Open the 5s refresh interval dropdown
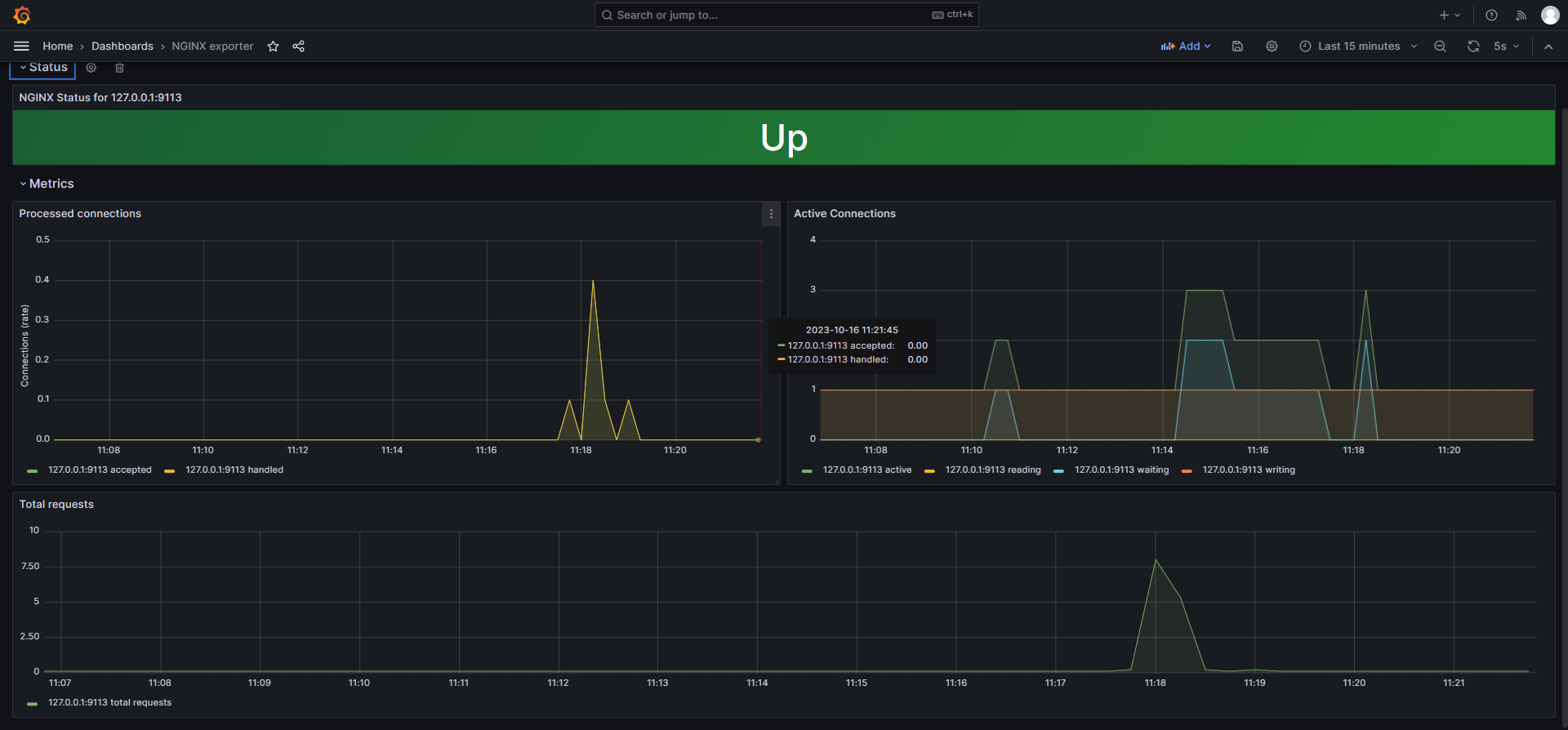Screen dimensions: 1568x730 point(1506,47)
